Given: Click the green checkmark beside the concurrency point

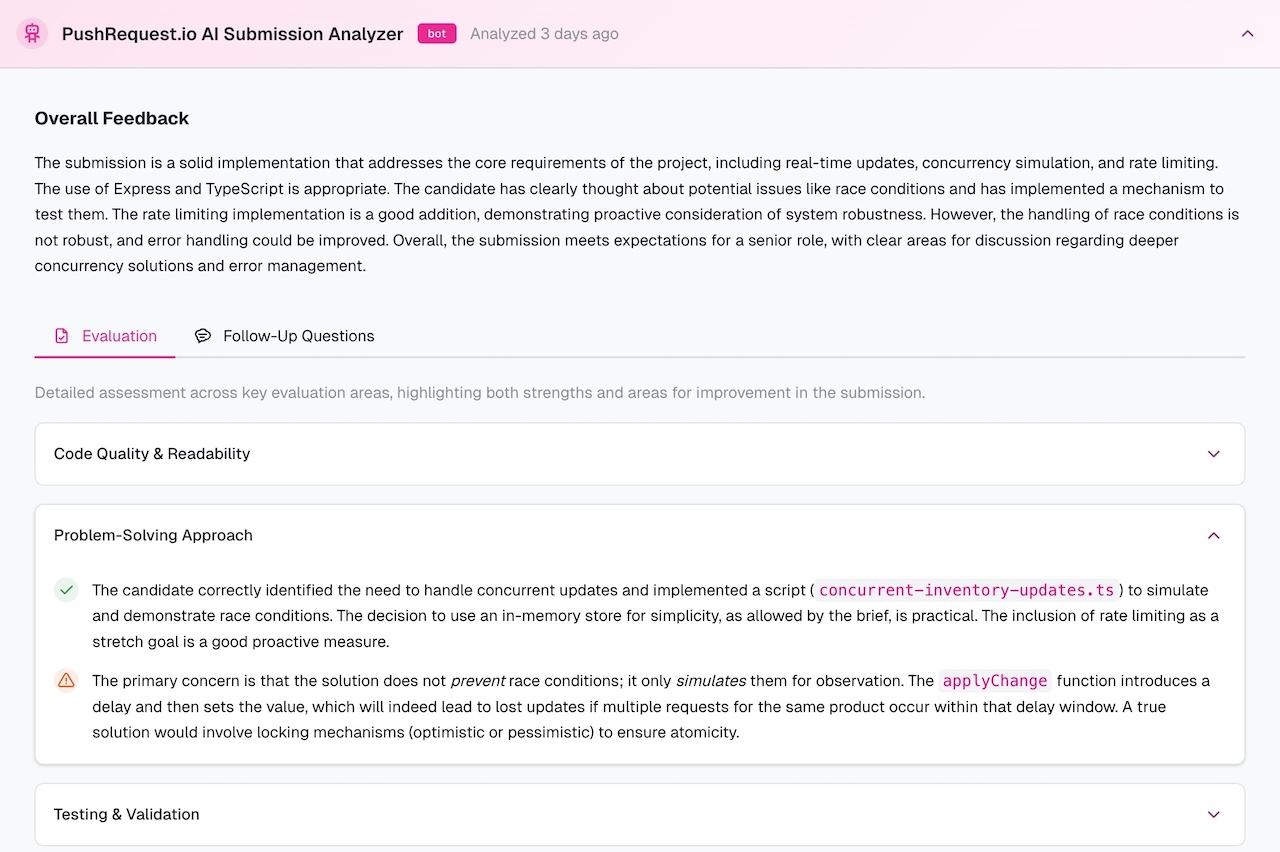Looking at the screenshot, I should click(66, 590).
